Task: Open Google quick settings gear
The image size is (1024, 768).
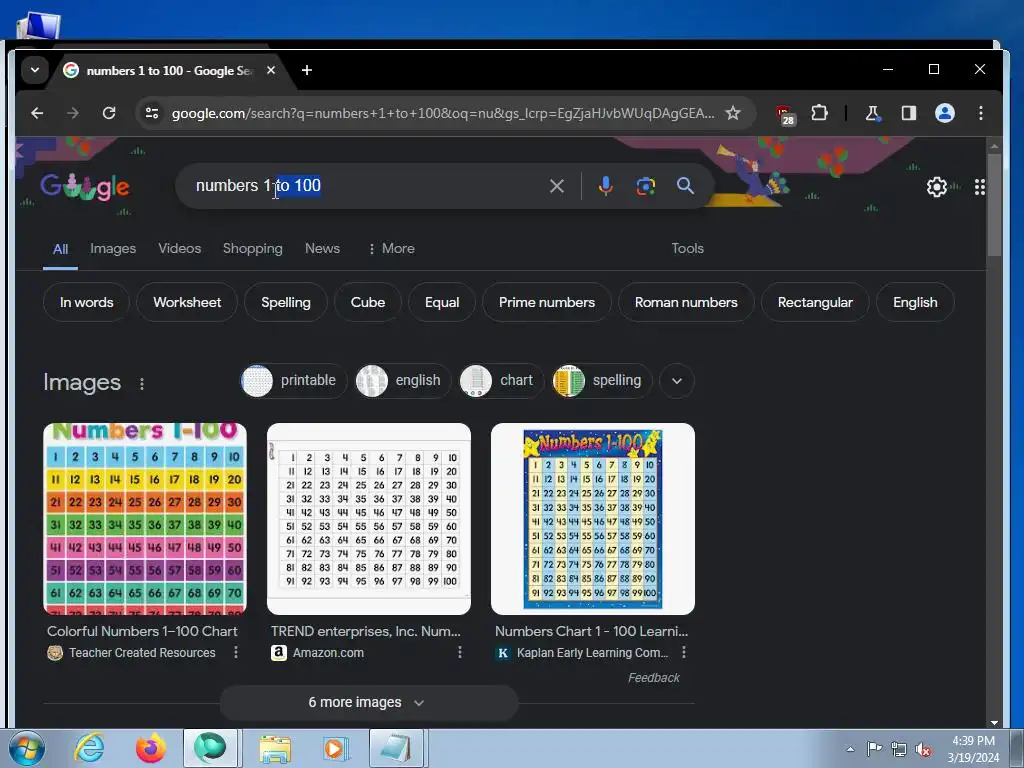Action: pyautogui.click(x=936, y=187)
